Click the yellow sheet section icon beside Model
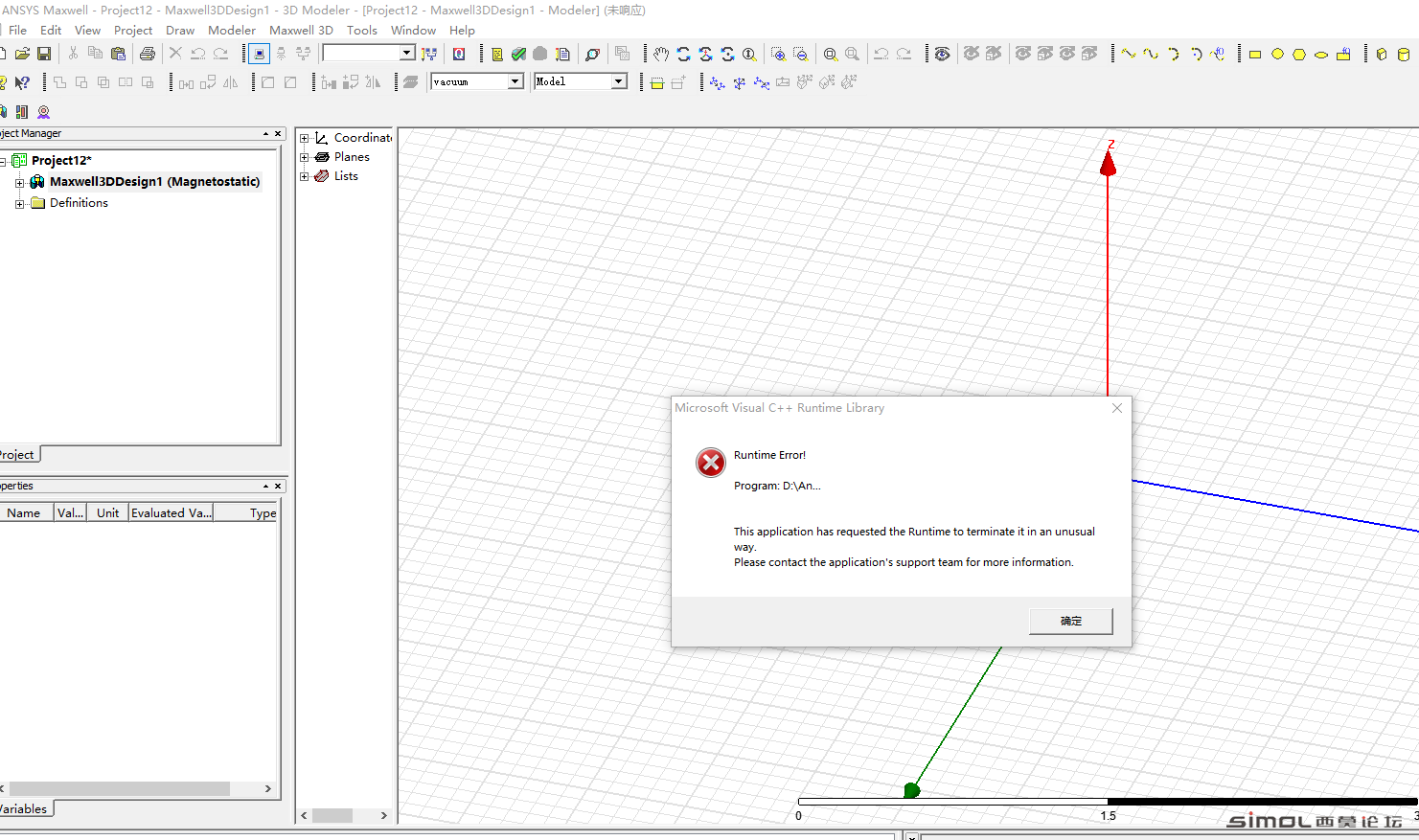The image size is (1419, 840). click(x=657, y=82)
